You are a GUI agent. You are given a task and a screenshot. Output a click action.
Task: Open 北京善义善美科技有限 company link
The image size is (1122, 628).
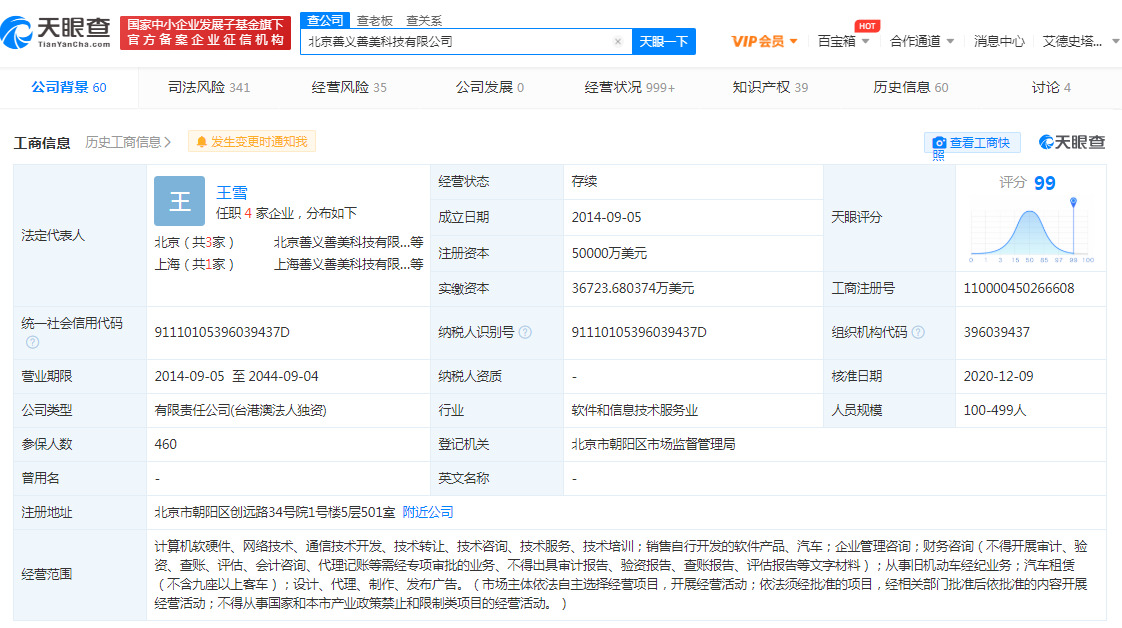tap(348, 242)
